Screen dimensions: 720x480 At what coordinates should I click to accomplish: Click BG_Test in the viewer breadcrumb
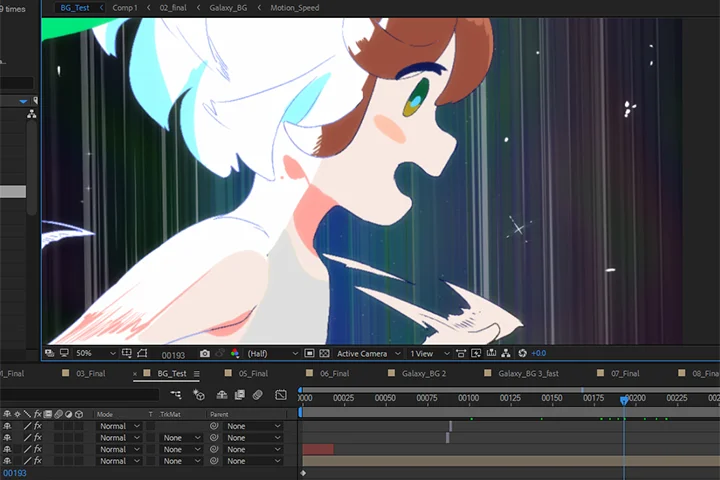(74, 8)
